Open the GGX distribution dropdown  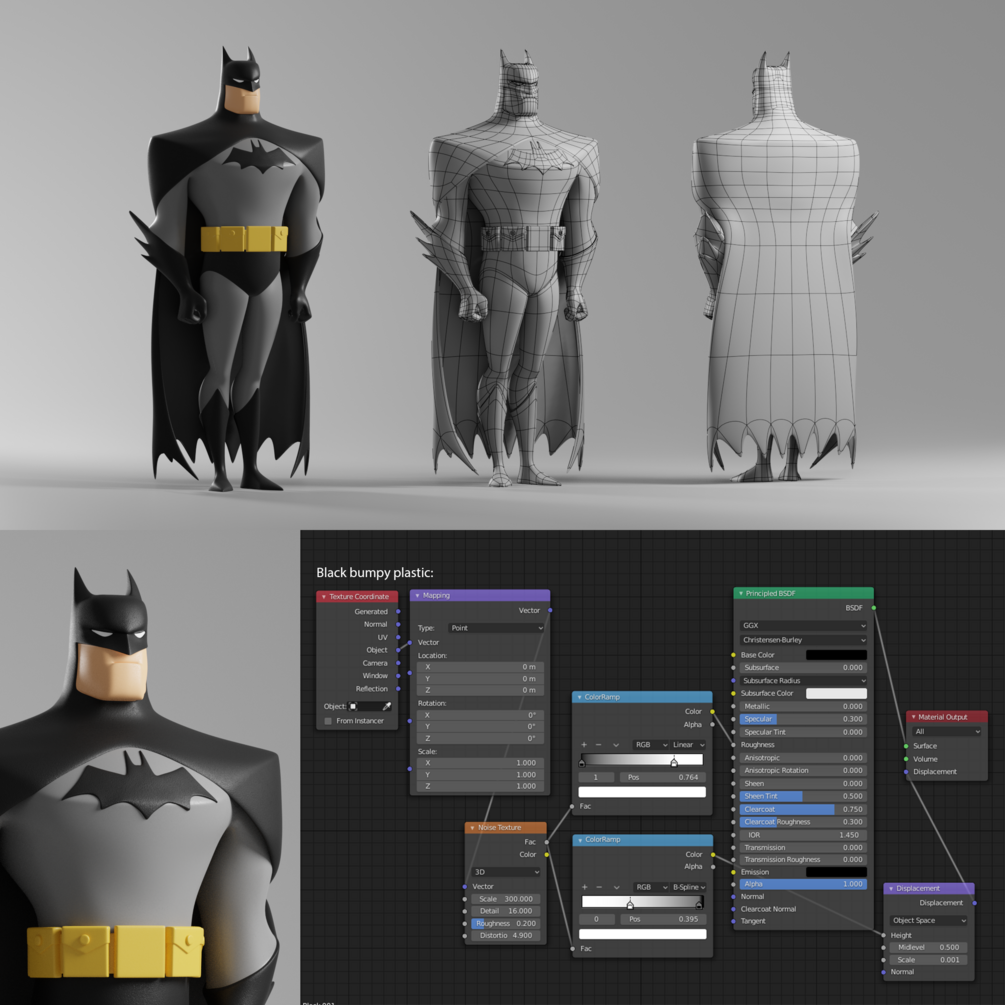pyautogui.click(x=804, y=626)
